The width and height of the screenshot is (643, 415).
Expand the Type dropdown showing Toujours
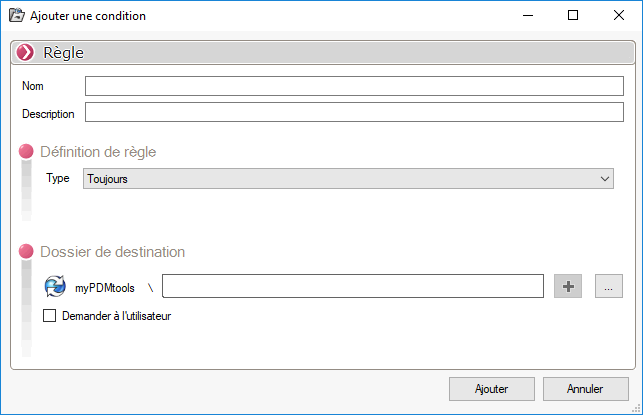[347, 179]
